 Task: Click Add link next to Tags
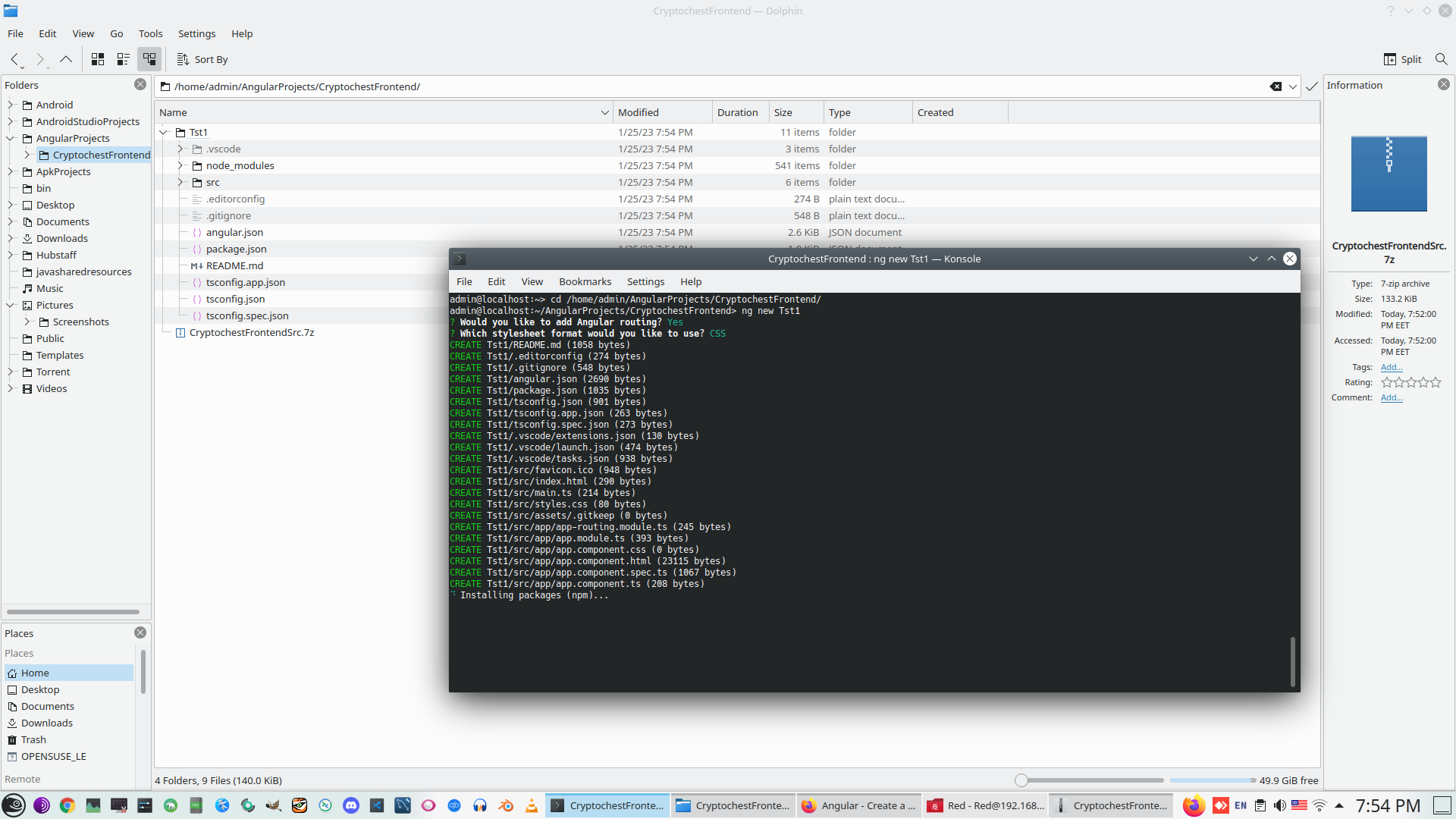coord(1391,367)
